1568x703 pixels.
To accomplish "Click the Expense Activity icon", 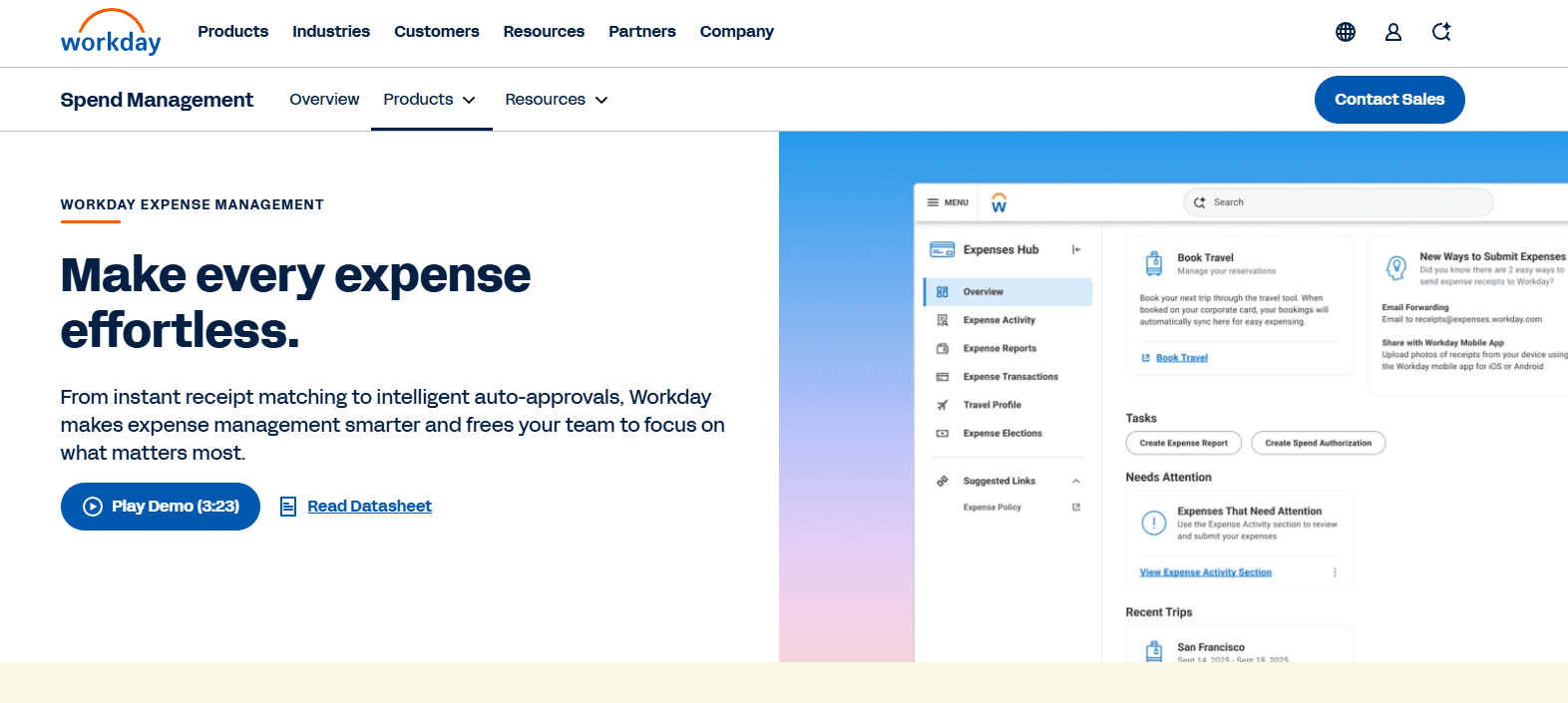I will [943, 320].
